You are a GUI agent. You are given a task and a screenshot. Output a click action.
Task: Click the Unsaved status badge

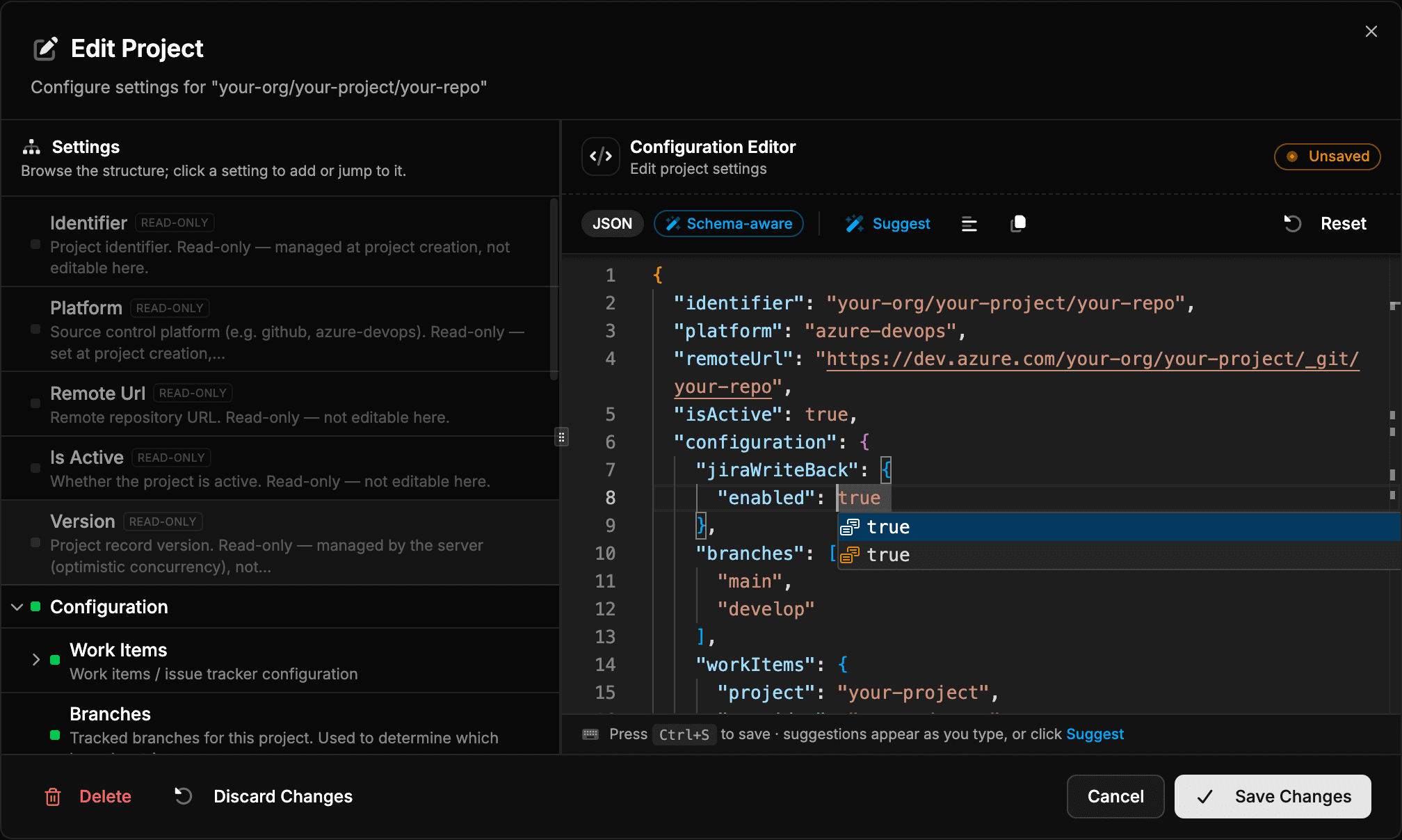pyautogui.click(x=1327, y=156)
